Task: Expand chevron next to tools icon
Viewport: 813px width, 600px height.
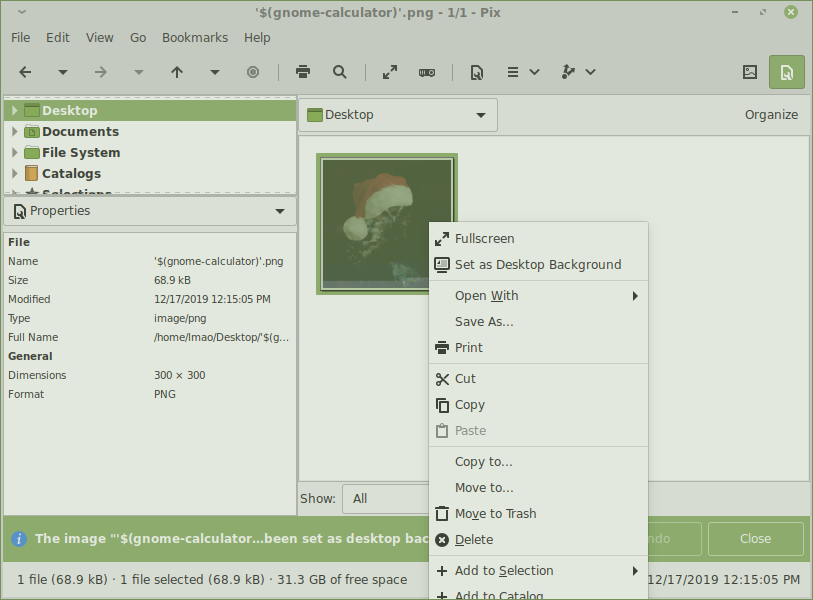Action: [x=590, y=72]
